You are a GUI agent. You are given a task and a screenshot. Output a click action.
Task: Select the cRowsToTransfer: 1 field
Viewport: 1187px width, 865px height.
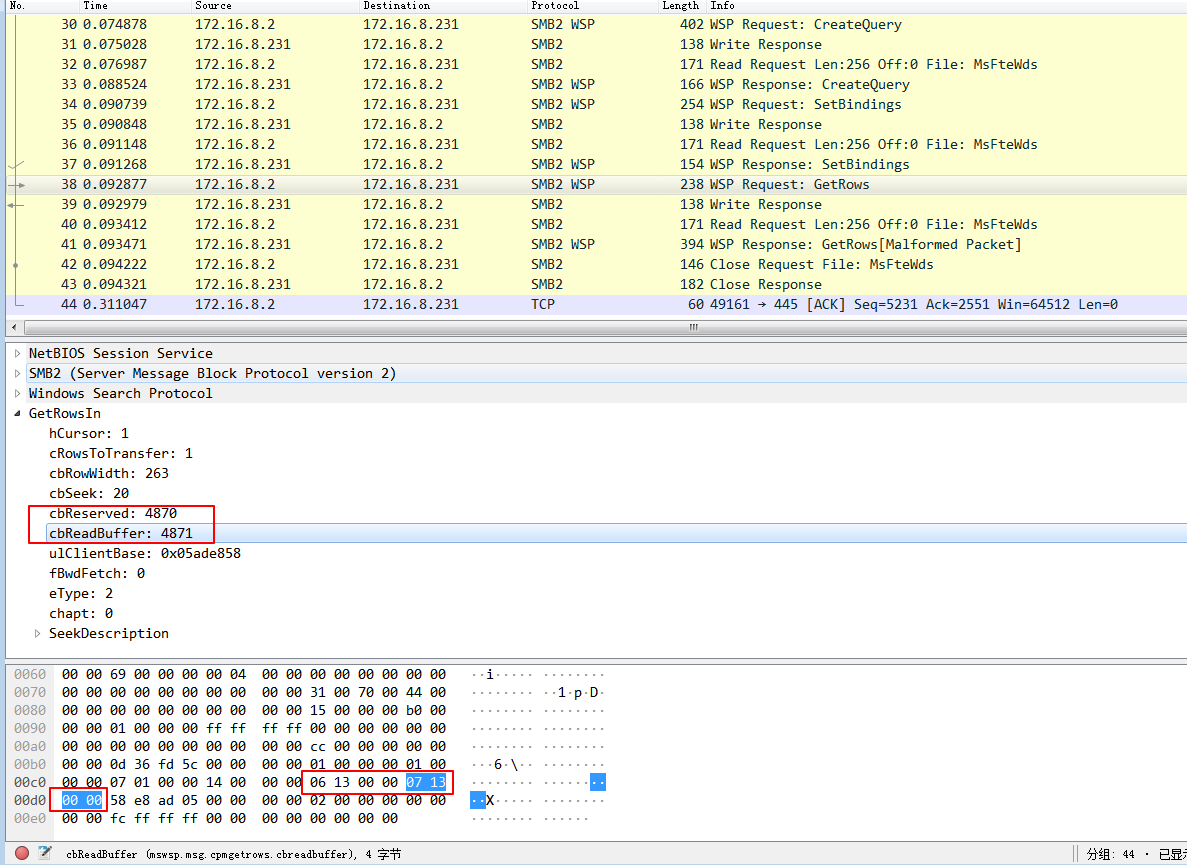pyautogui.click(x=121, y=453)
